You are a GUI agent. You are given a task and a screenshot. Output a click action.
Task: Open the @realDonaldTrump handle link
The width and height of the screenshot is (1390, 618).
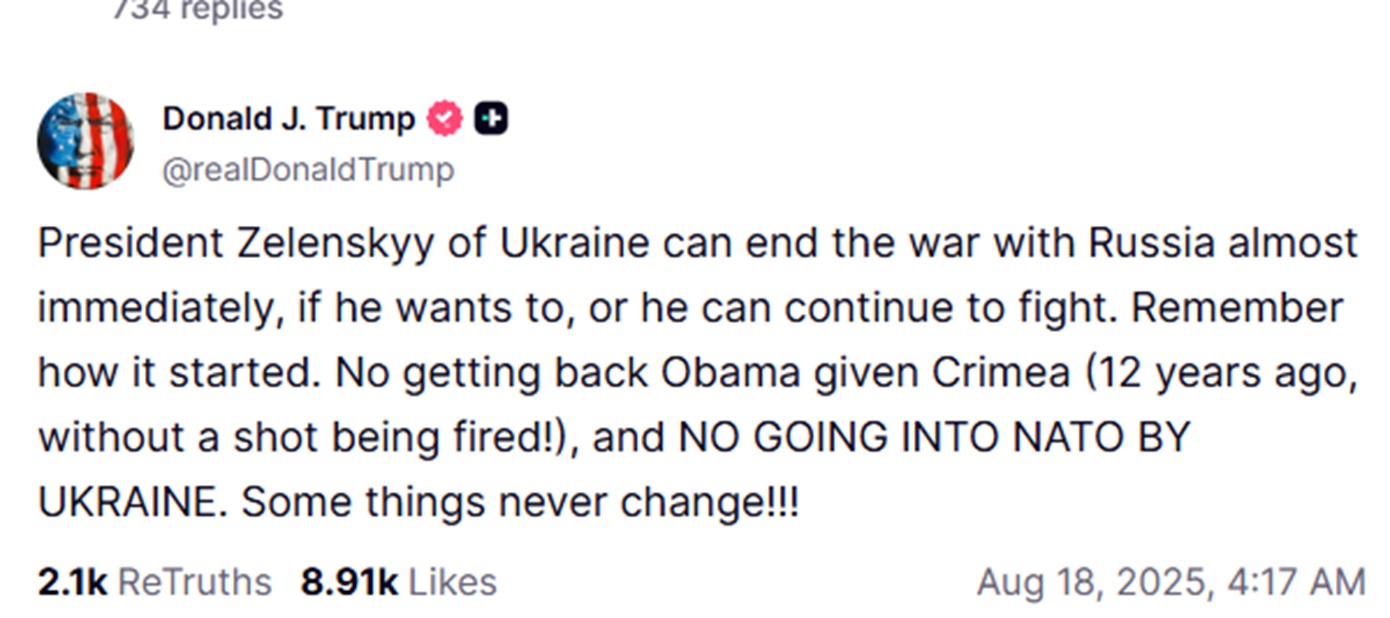308,170
